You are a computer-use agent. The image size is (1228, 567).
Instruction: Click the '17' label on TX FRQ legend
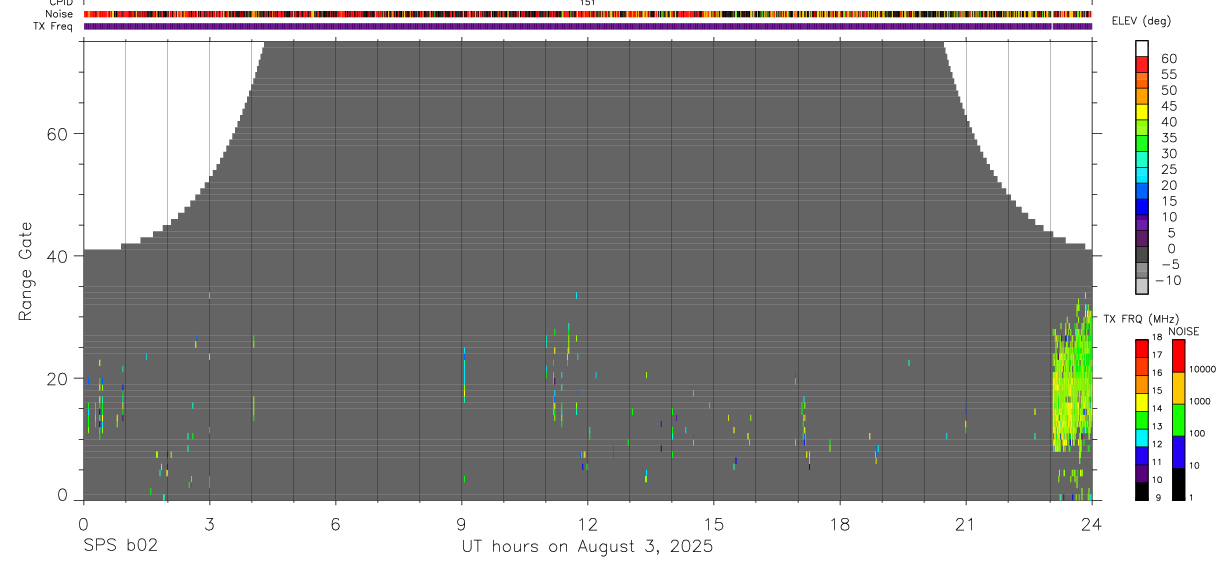[x=1157, y=355]
